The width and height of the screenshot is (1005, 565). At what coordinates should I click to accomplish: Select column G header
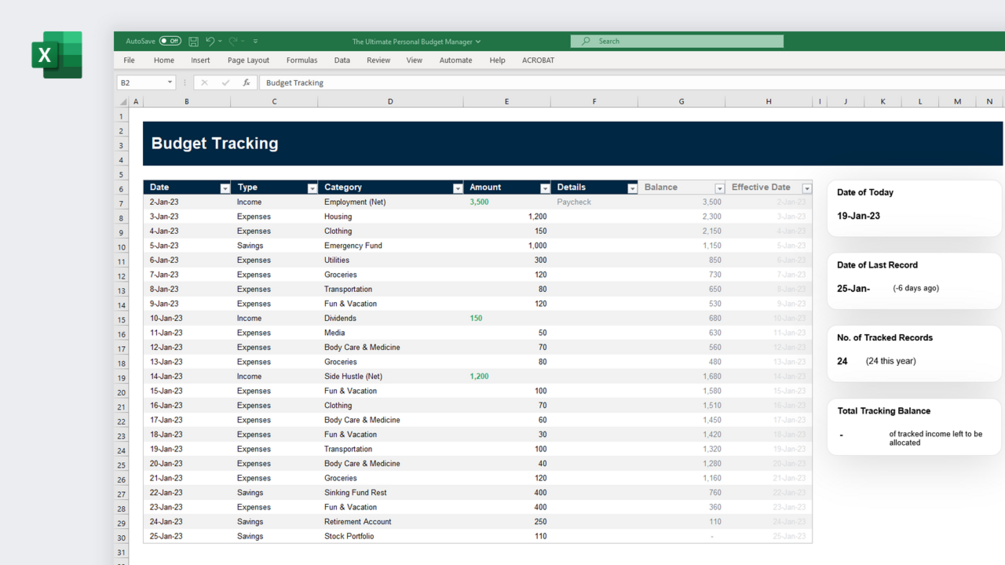click(x=681, y=101)
